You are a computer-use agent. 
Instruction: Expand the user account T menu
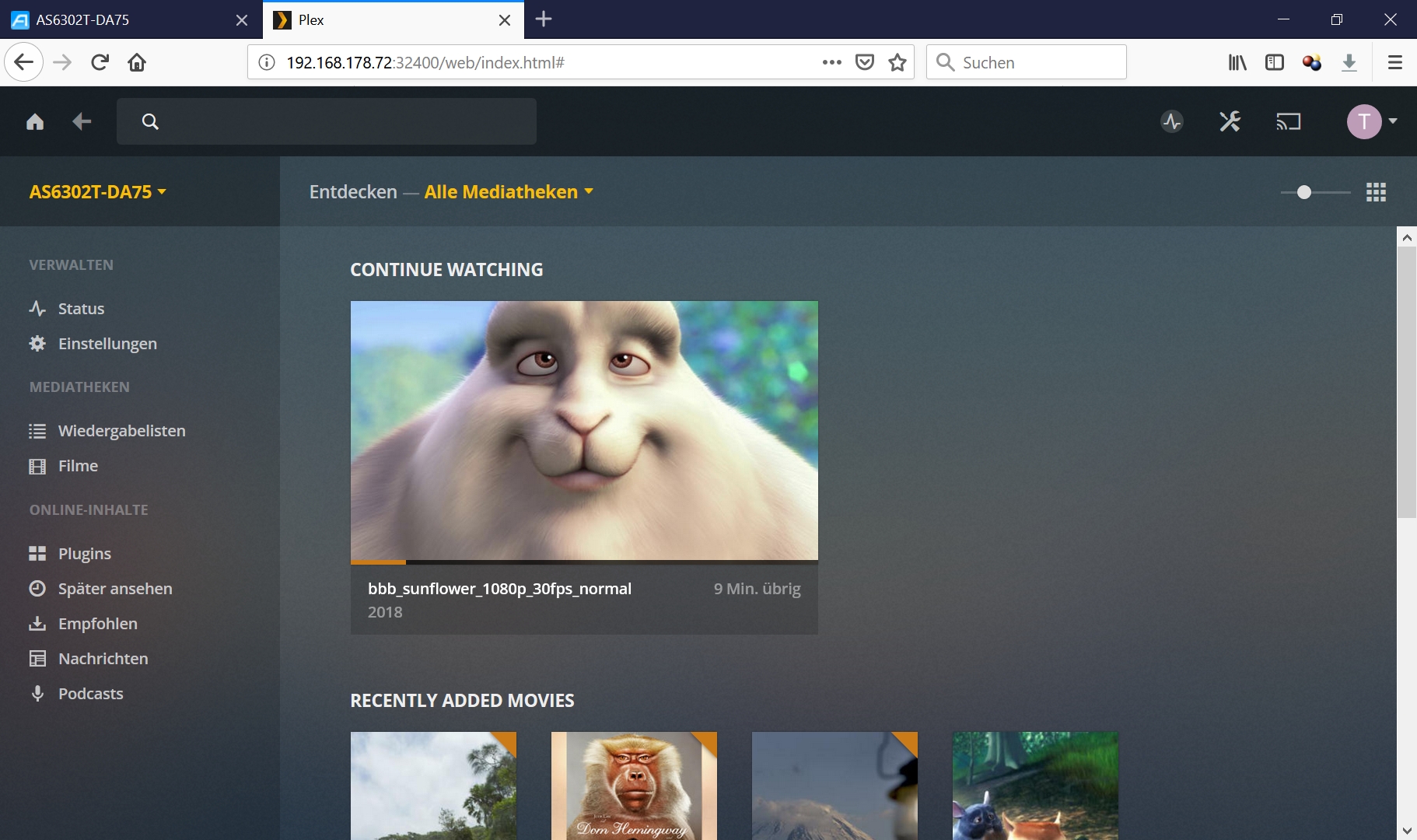1372,121
